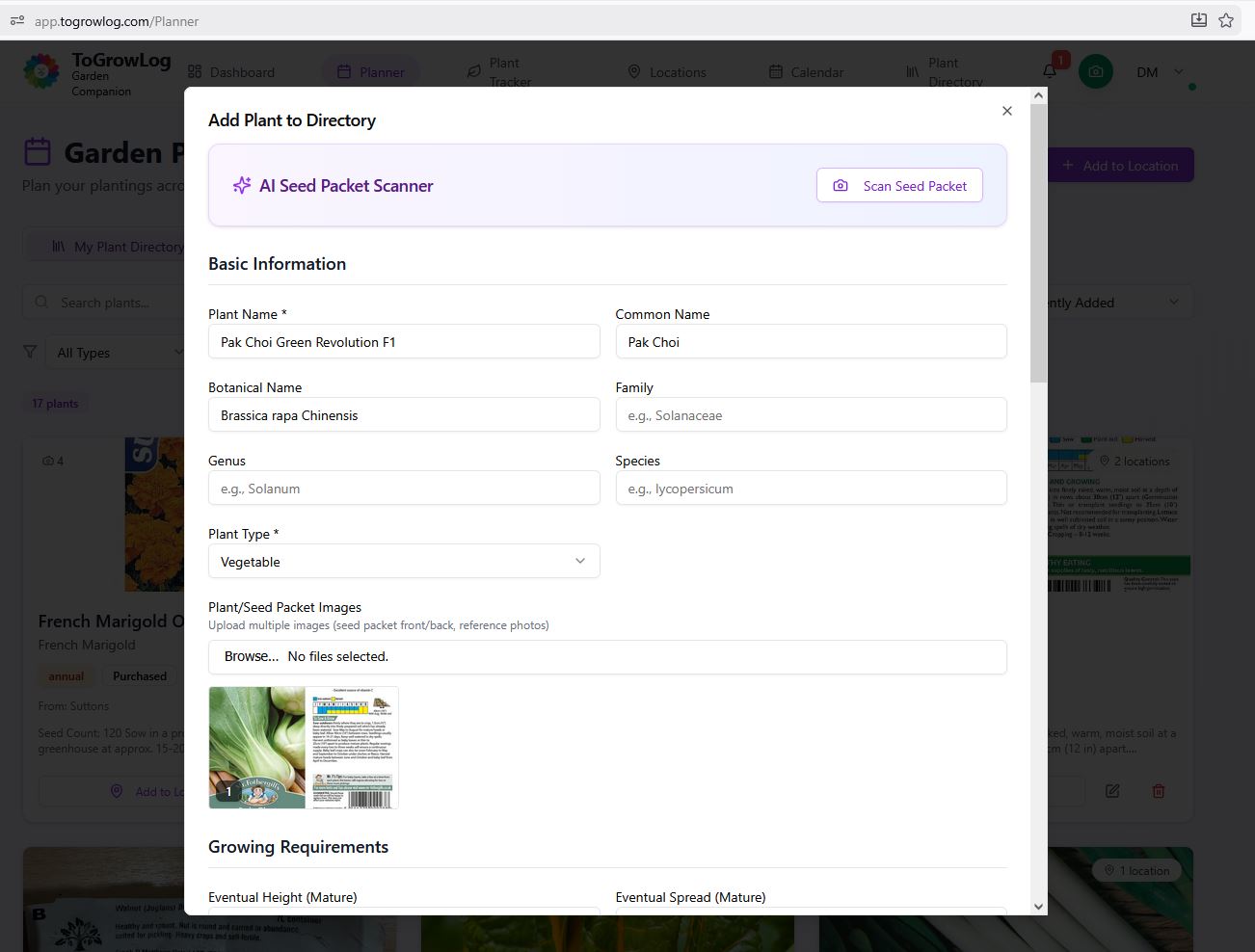The image size is (1255, 952).
Task: Click the red trash delete icon
Action: pos(1159,791)
